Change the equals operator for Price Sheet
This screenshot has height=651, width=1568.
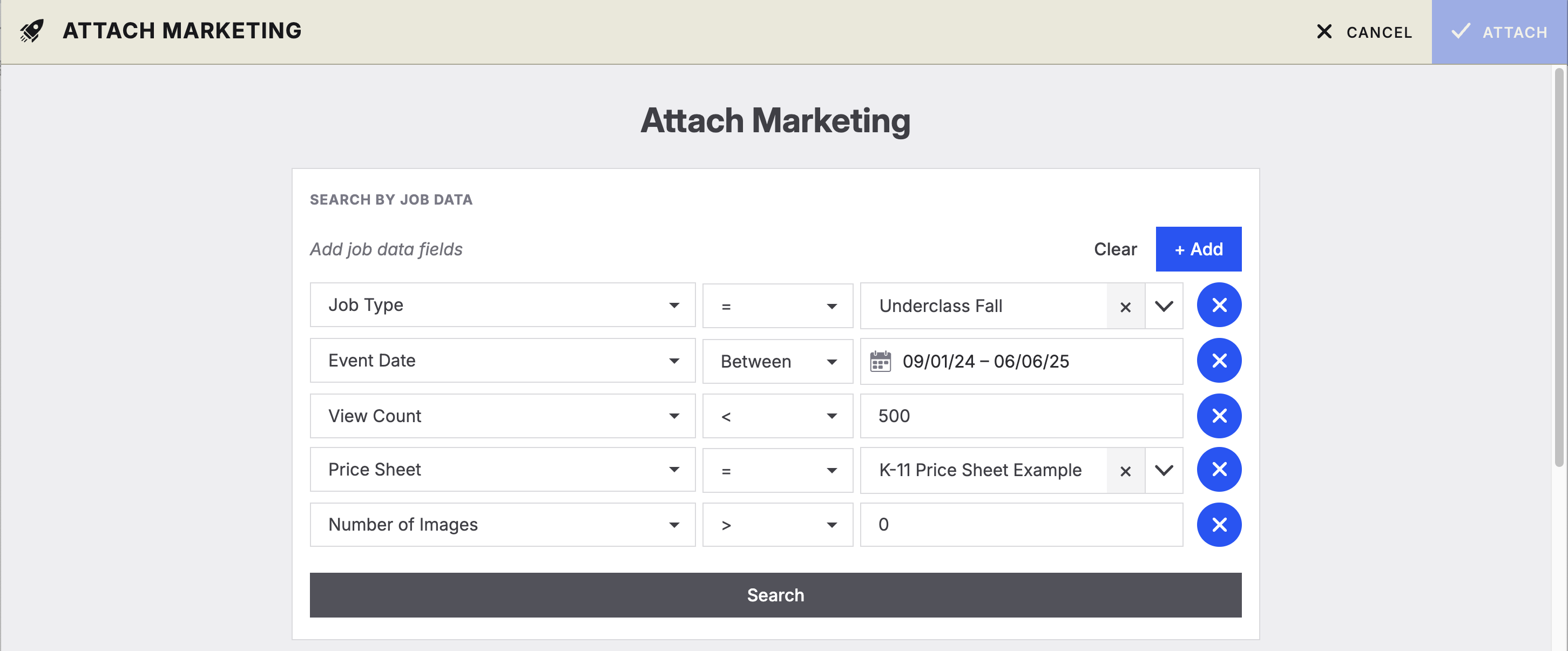tap(778, 470)
